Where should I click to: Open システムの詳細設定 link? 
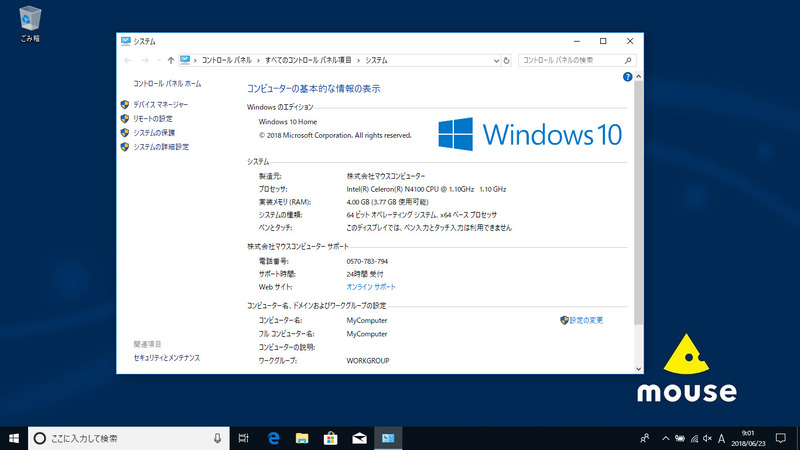(x=161, y=147)
